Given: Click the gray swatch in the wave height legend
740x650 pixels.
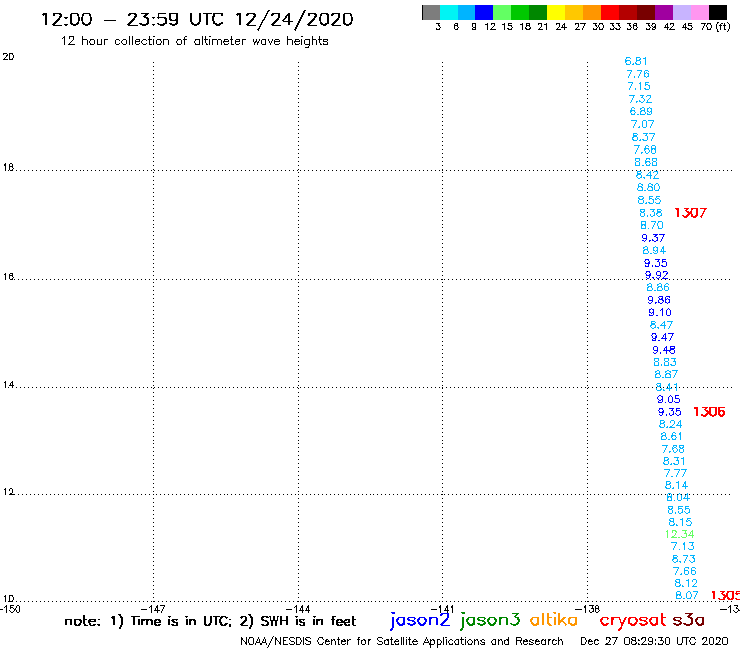Looking at the screenshot, I should (431, 12).
